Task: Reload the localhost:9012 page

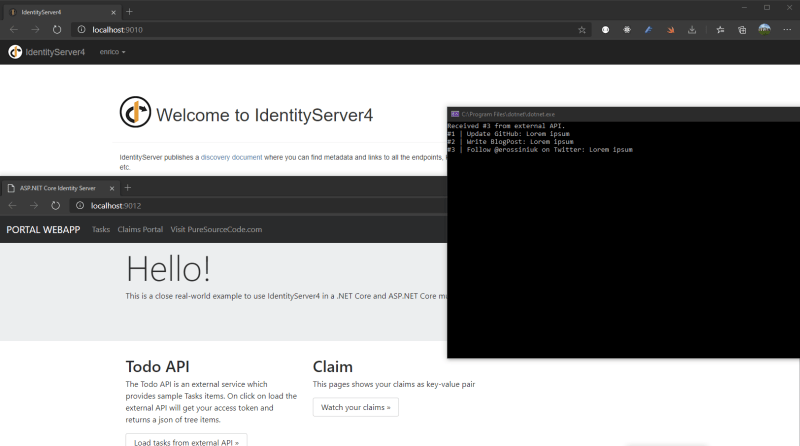Action: pyautogui.click(x=55, y=205)
